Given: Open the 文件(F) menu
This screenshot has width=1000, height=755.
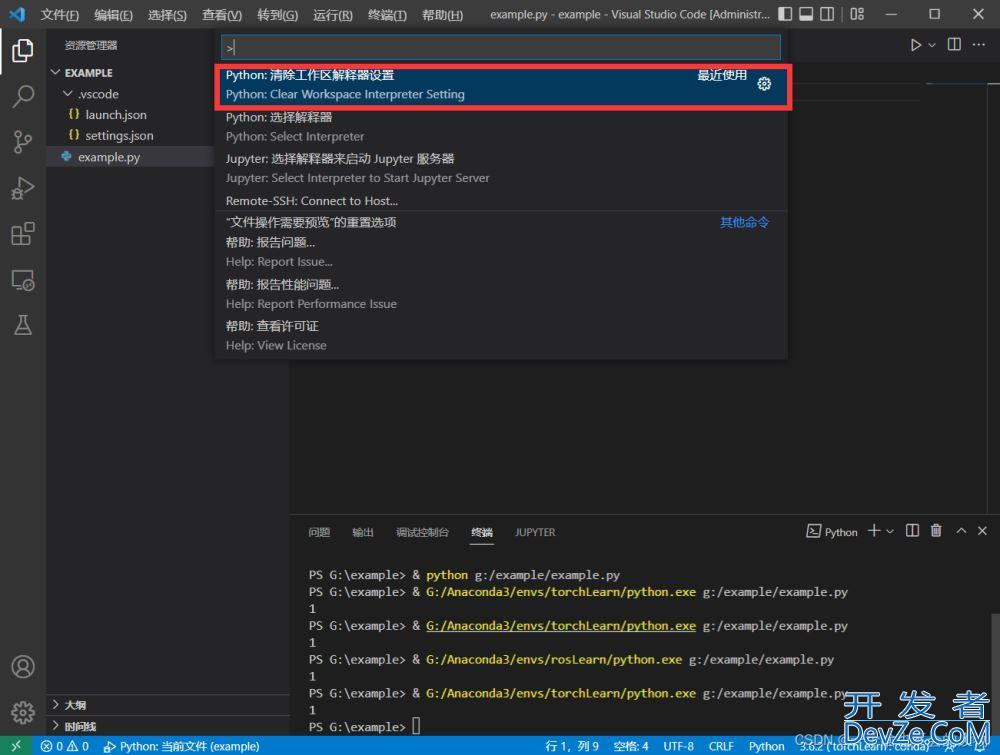Looking at the screenshot, I should (x=59, y=15).
